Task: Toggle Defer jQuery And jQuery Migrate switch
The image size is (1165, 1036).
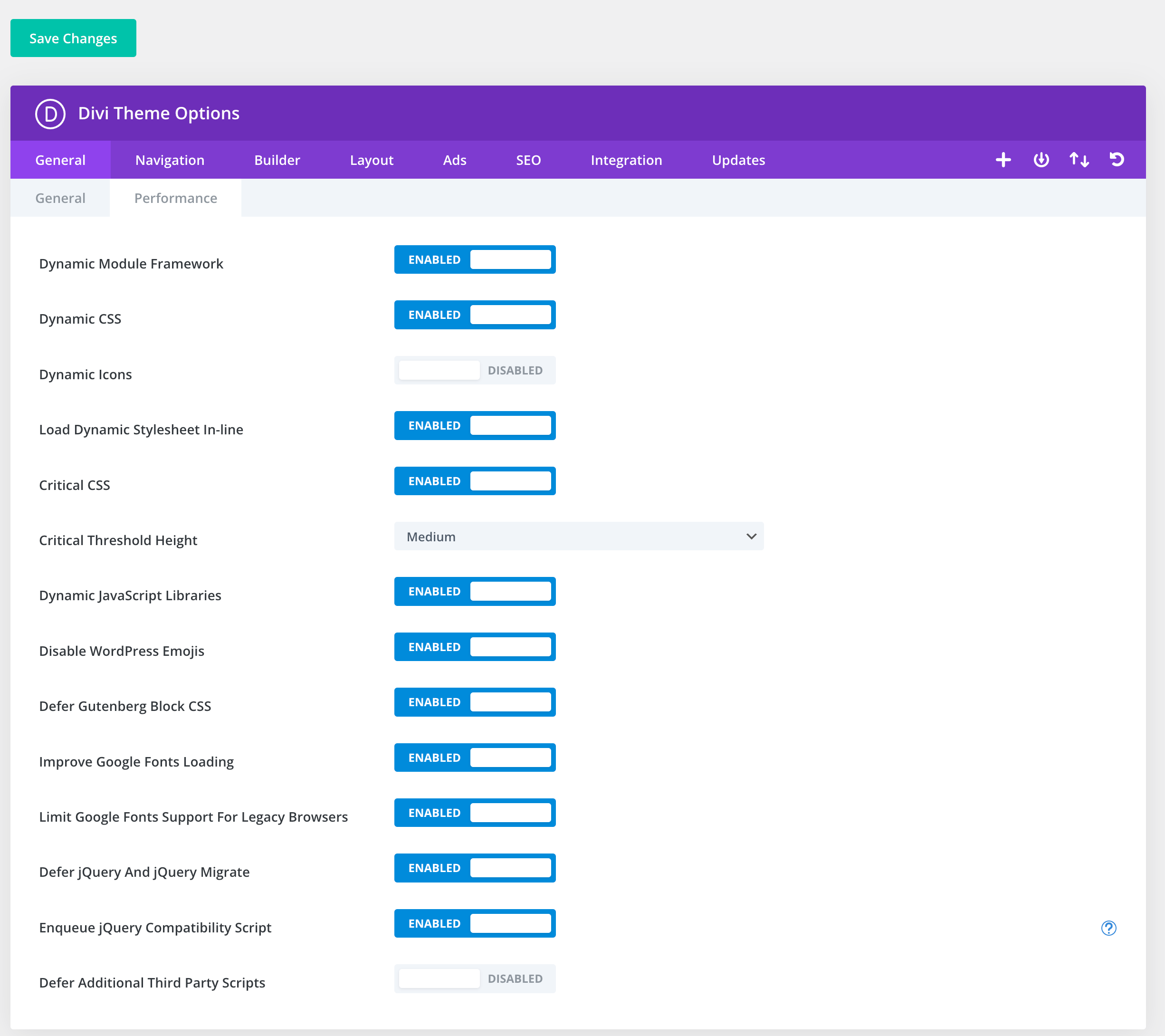Action: click(475, 868)
